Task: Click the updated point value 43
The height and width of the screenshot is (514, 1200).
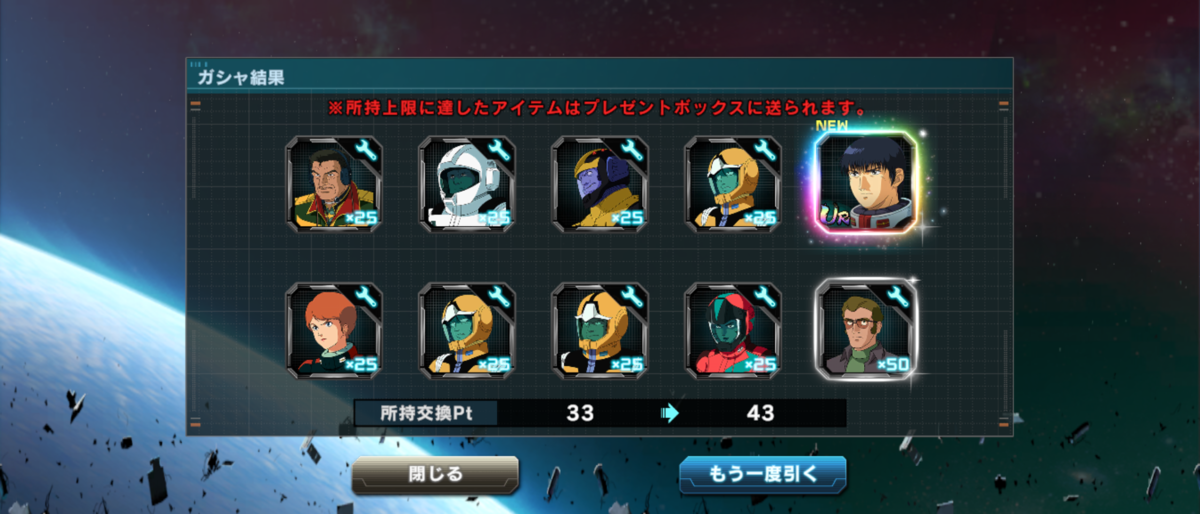Action: click(760, 413)
